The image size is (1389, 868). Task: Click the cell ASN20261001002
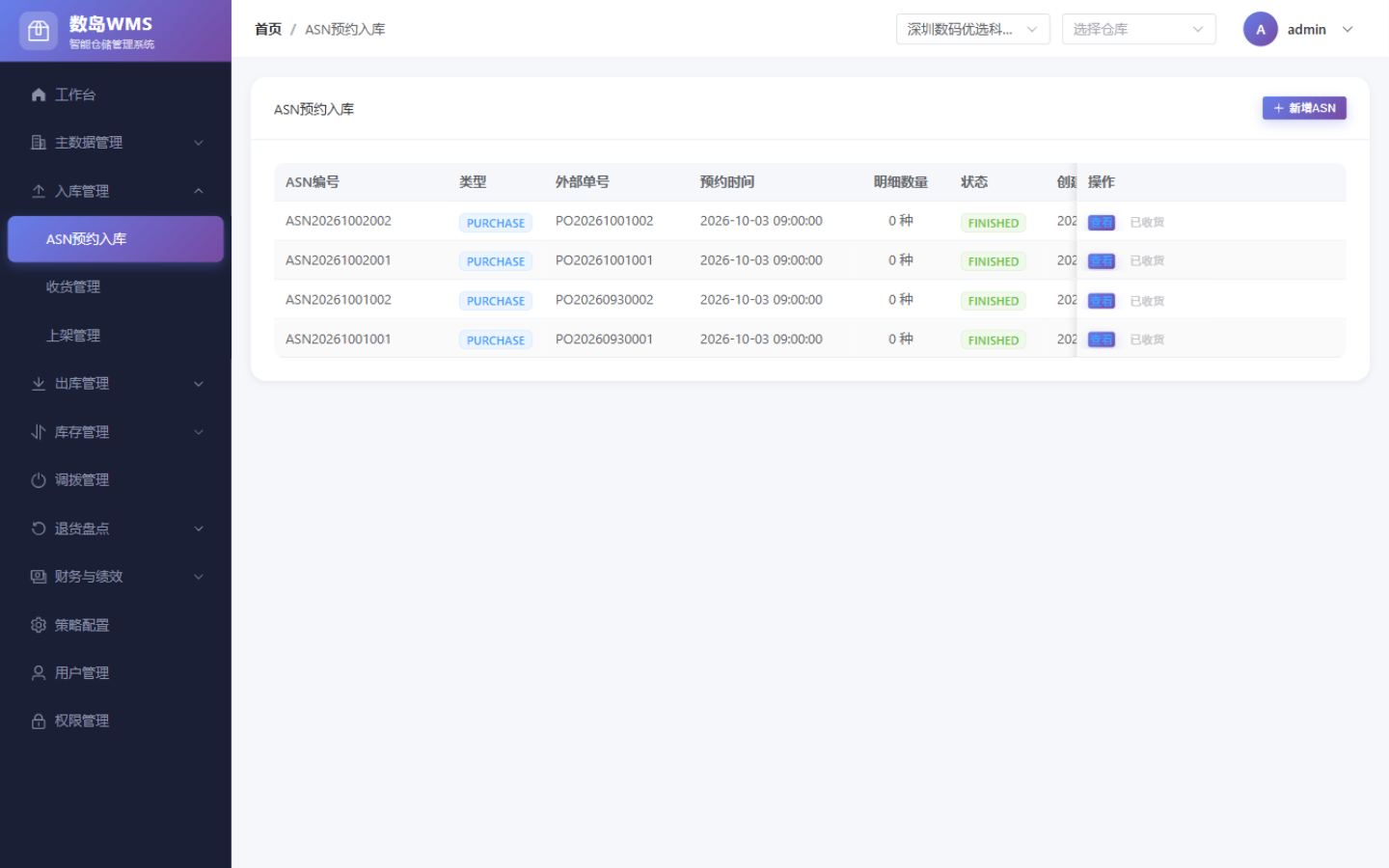tap(339, 300)
